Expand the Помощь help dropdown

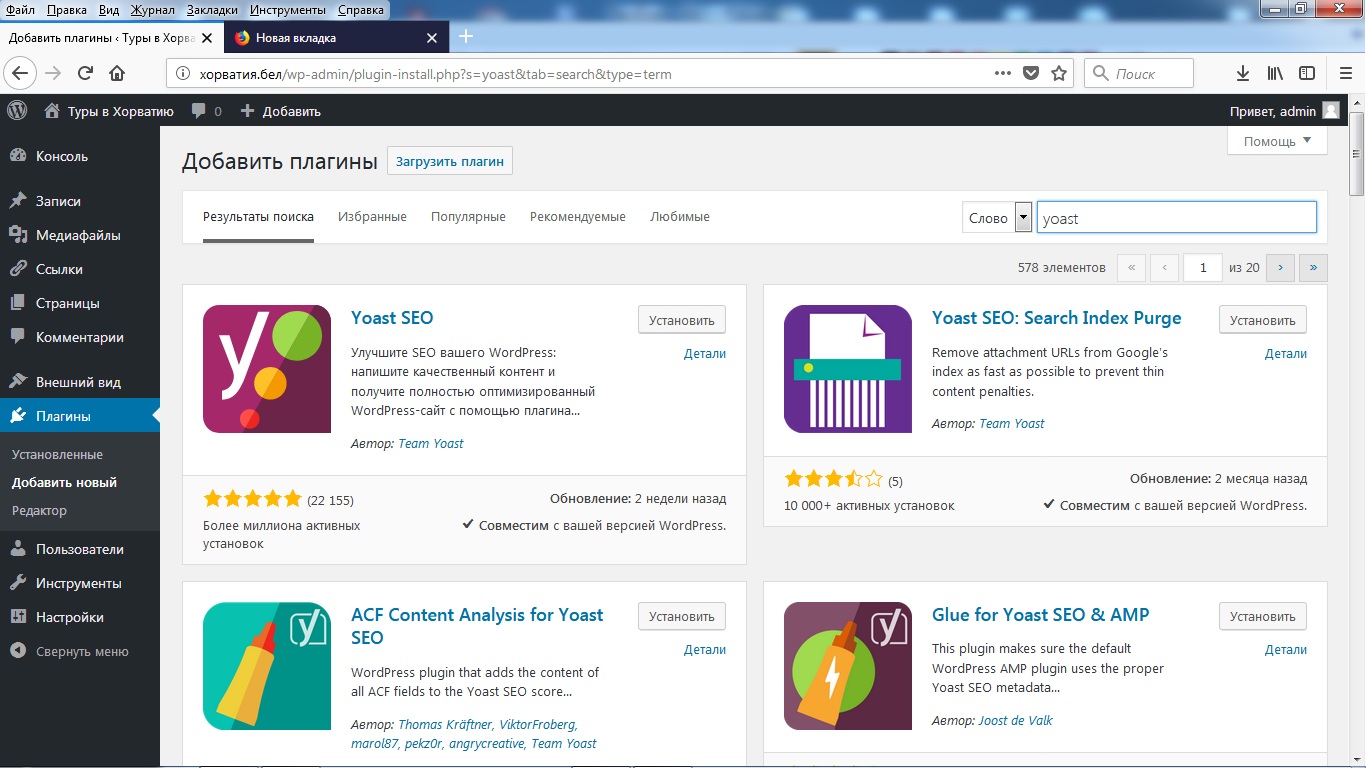[x=1277, y=141]
